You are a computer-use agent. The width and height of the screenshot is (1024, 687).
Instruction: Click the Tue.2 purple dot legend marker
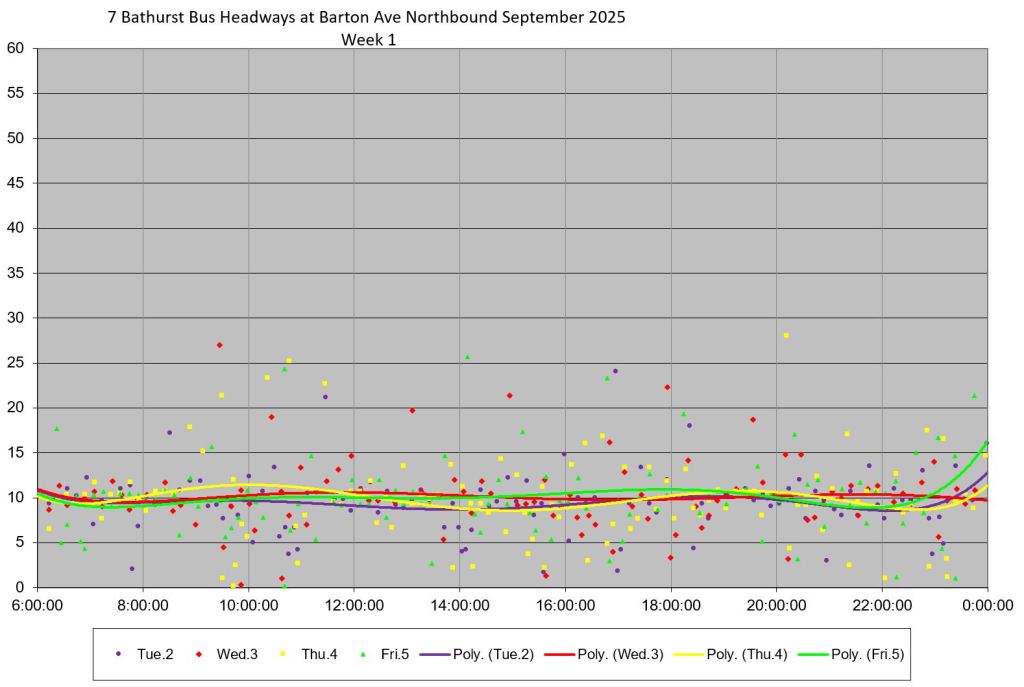(x=119, y=654)
